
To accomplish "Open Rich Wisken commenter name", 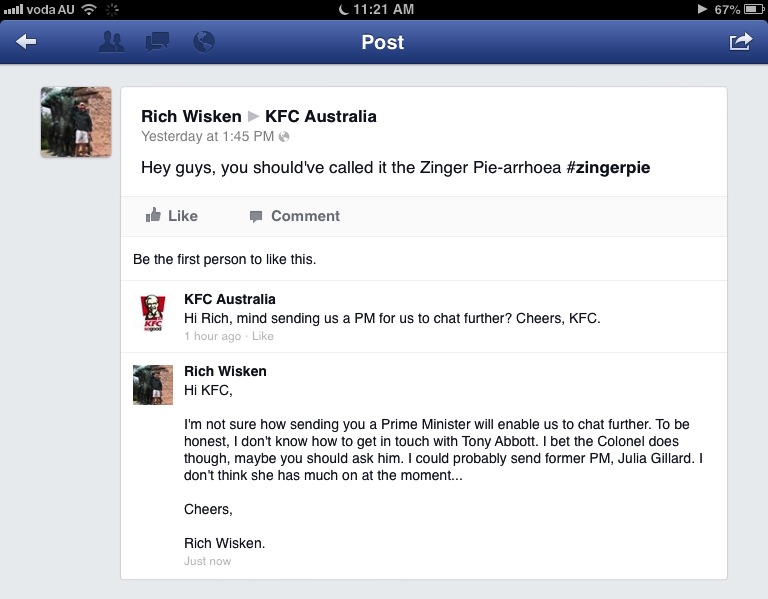I will pyautogui.click(x=225, y=371).
